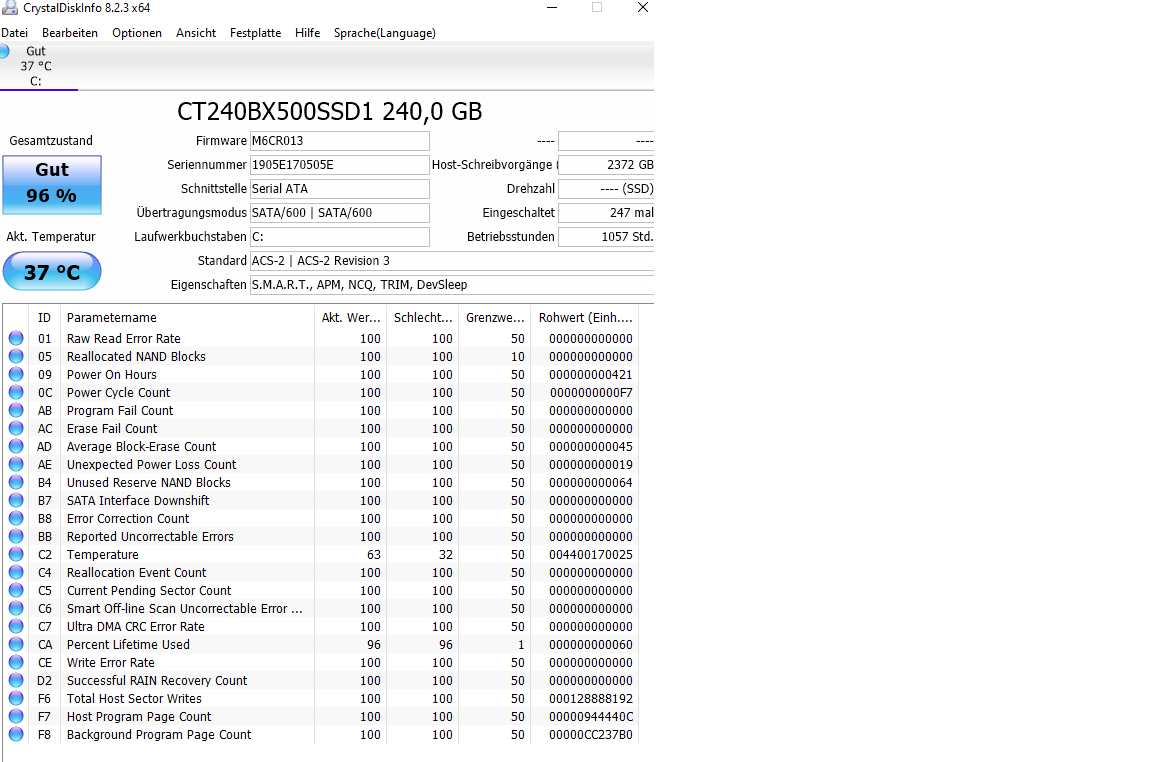Image resolution: width=1152 pixels, height=762 pixels.
Task: Click the status orb for Average Block-Erase Count
Action: (16, 446)
